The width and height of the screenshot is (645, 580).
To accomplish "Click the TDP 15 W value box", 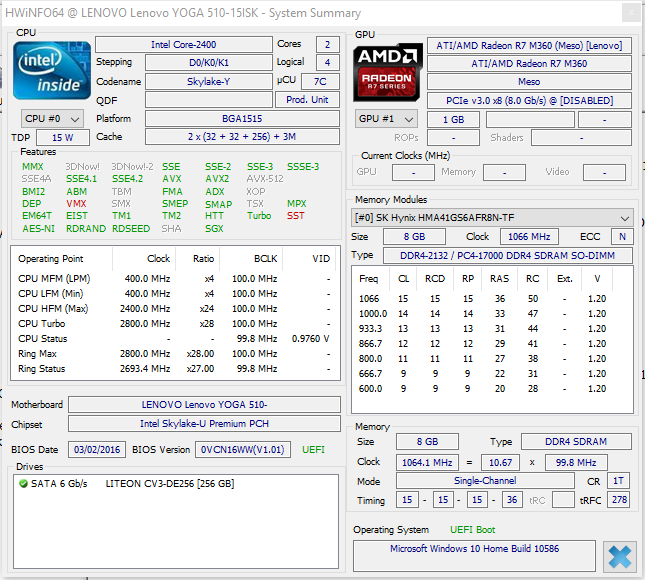I will click(x=62, y=137).
